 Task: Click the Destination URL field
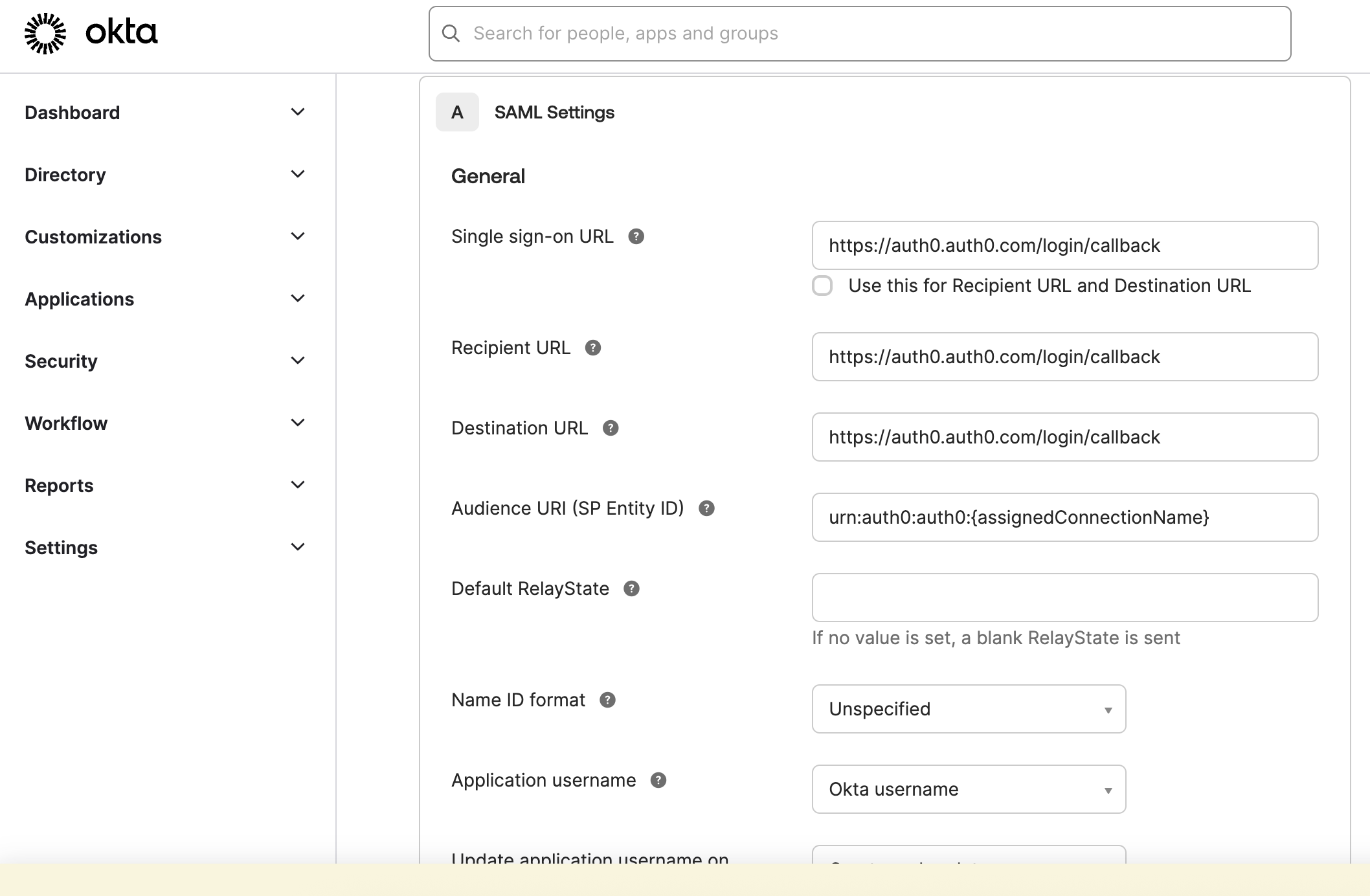pos(1065,437)
